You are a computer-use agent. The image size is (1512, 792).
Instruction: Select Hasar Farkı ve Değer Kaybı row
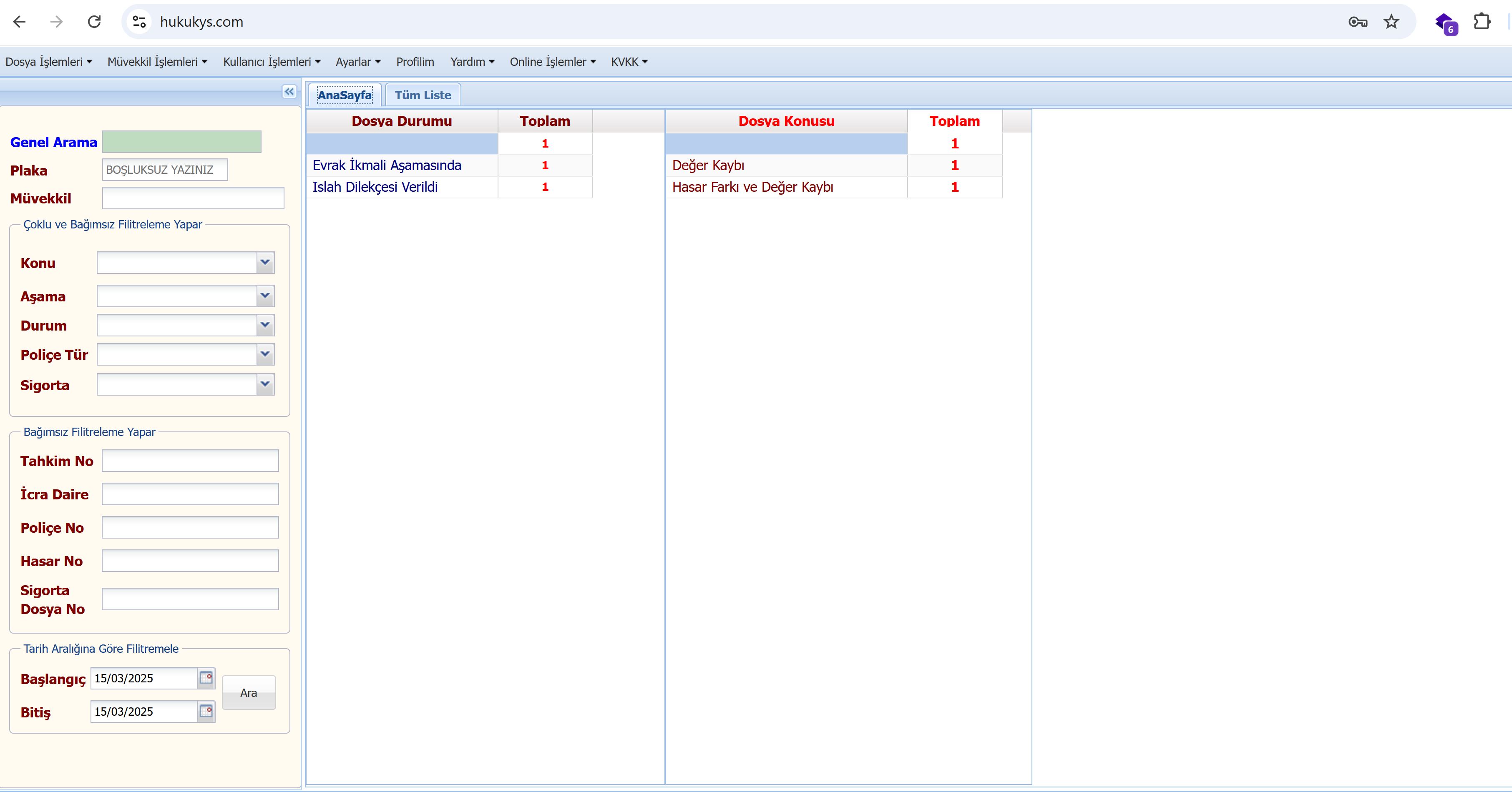coord(752,187)
